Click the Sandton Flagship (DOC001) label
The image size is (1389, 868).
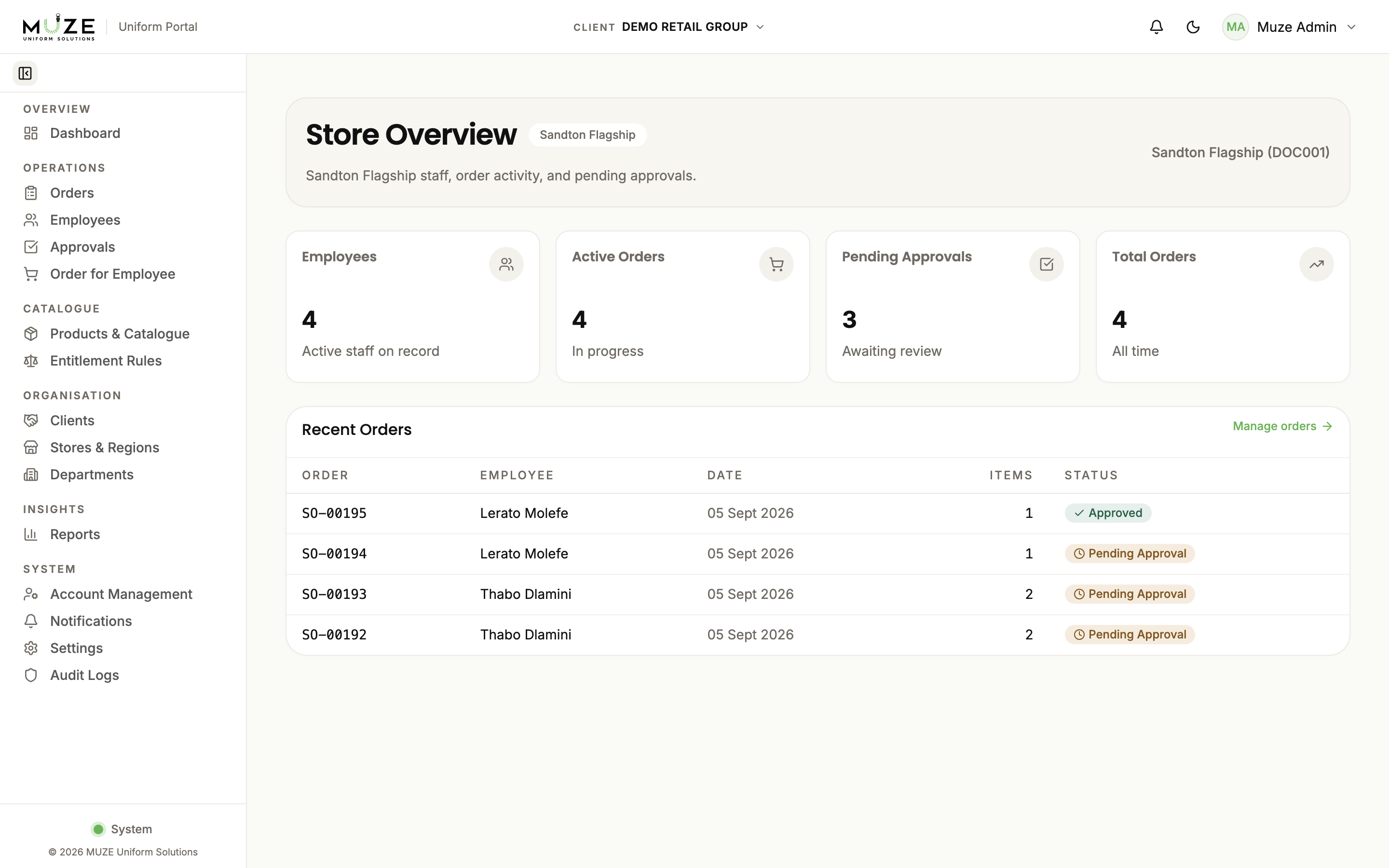1240,152
